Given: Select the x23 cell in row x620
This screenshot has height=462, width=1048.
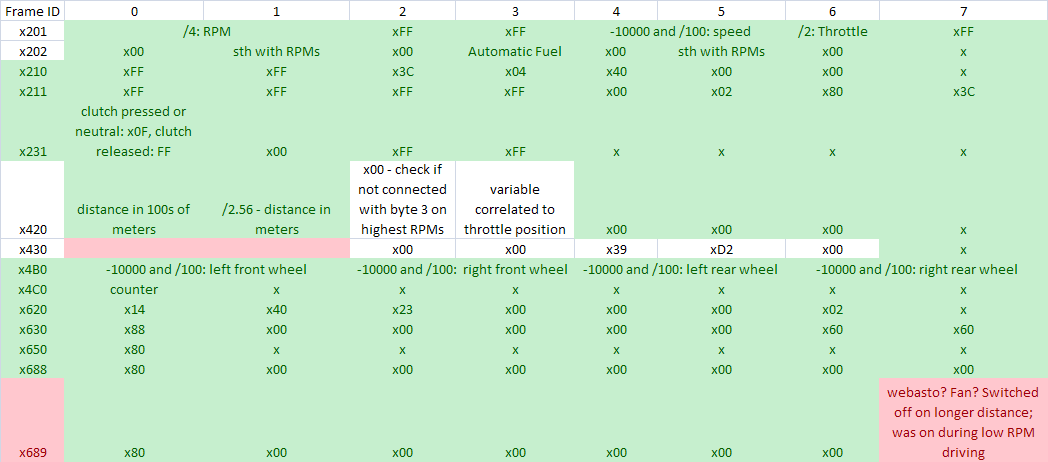Looking at the screenshot, I should 402,309.
